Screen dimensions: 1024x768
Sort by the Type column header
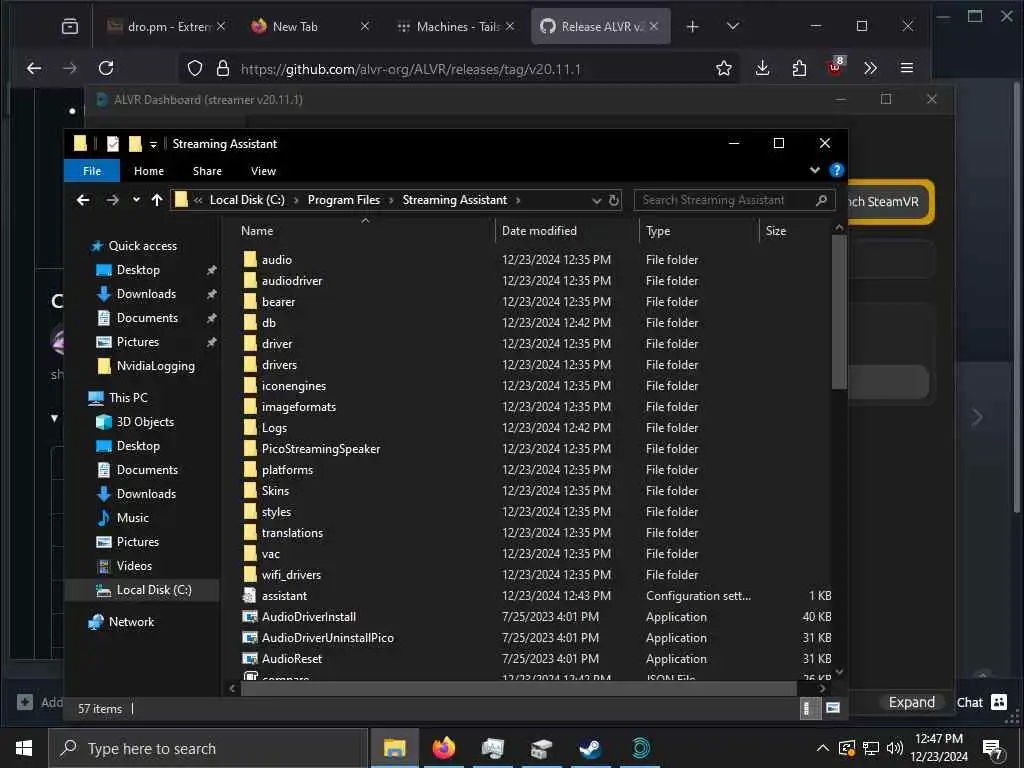658,231
